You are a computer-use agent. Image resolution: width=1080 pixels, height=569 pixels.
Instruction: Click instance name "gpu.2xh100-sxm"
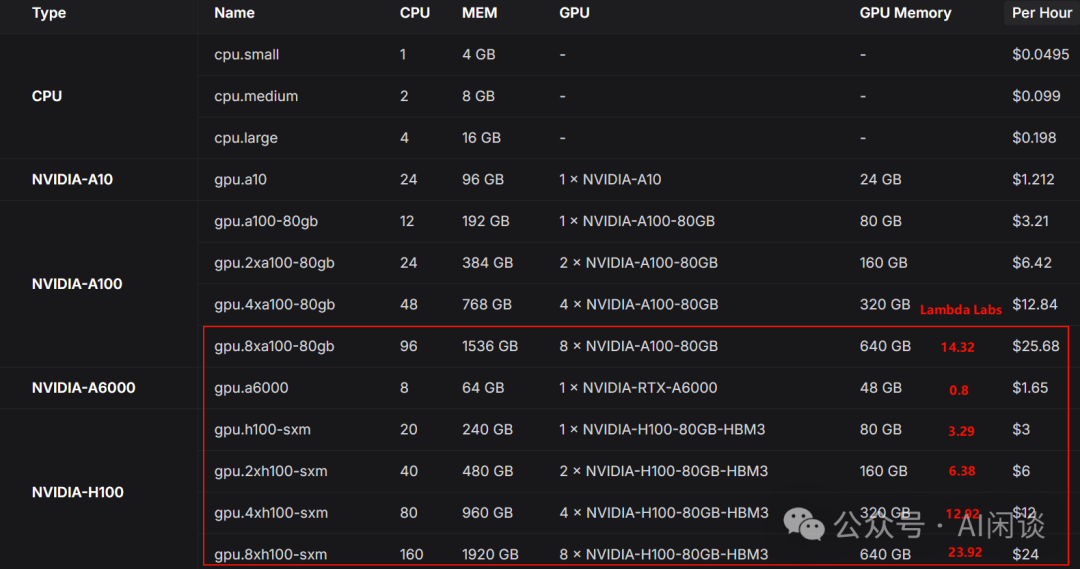[x=271, y=471]
